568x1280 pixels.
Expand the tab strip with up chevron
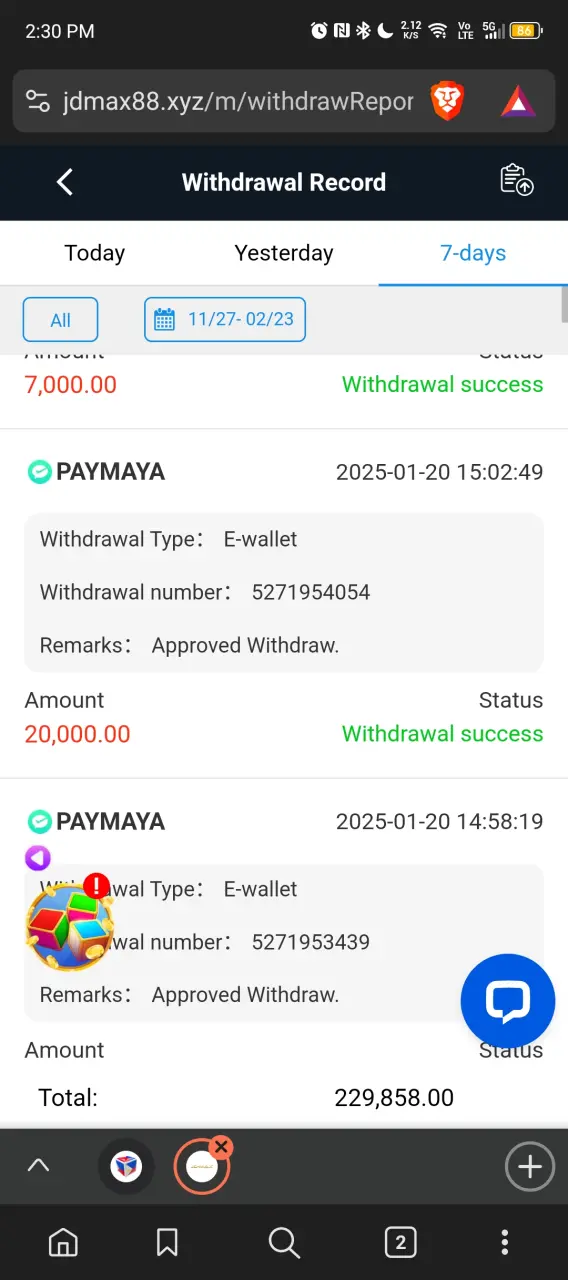[38, 1165]
